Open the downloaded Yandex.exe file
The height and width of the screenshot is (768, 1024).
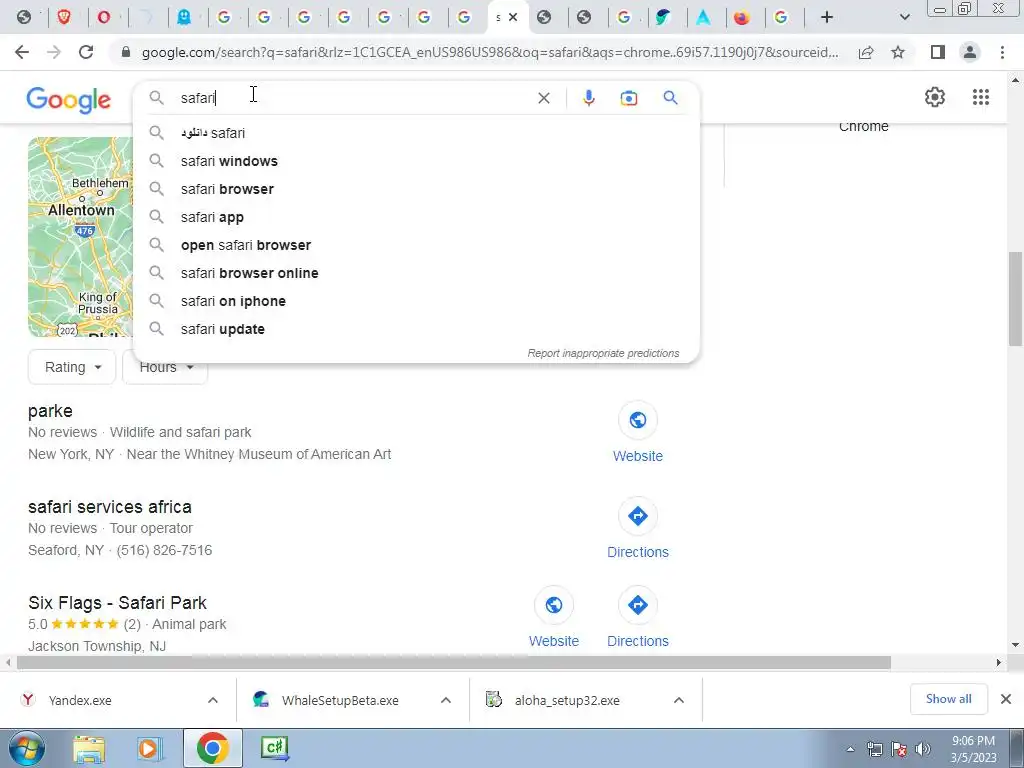(80, 700)
